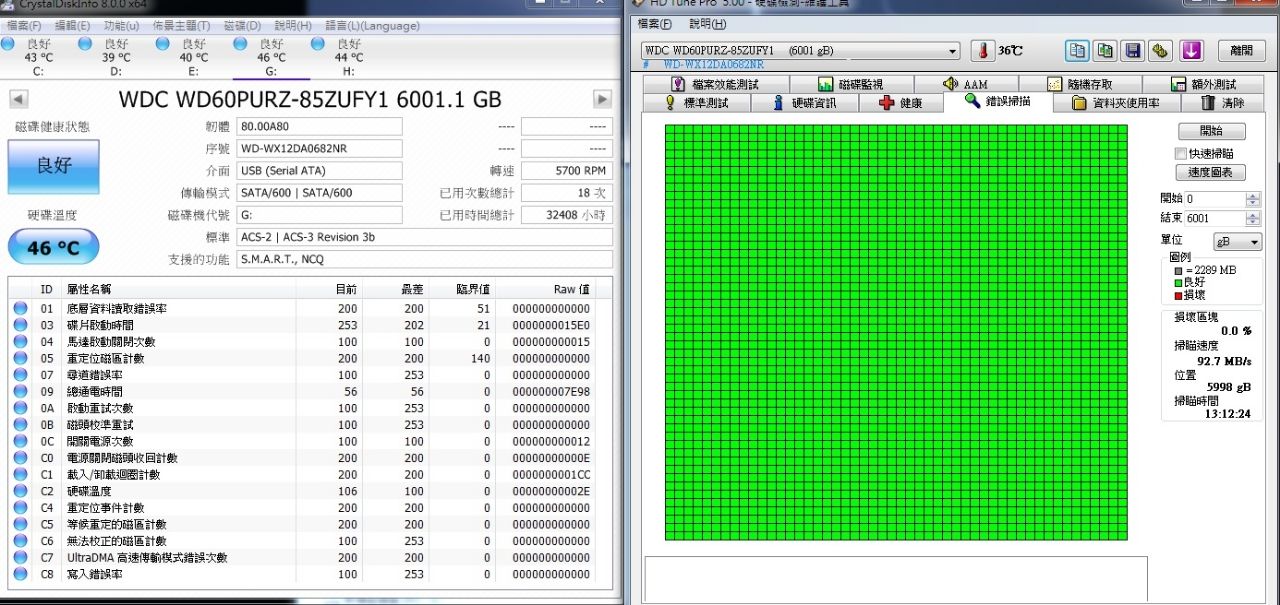Decrease 開始 value with down spinner
The height and width of the screenshot is (605, 1280).
click(1253, 203)
